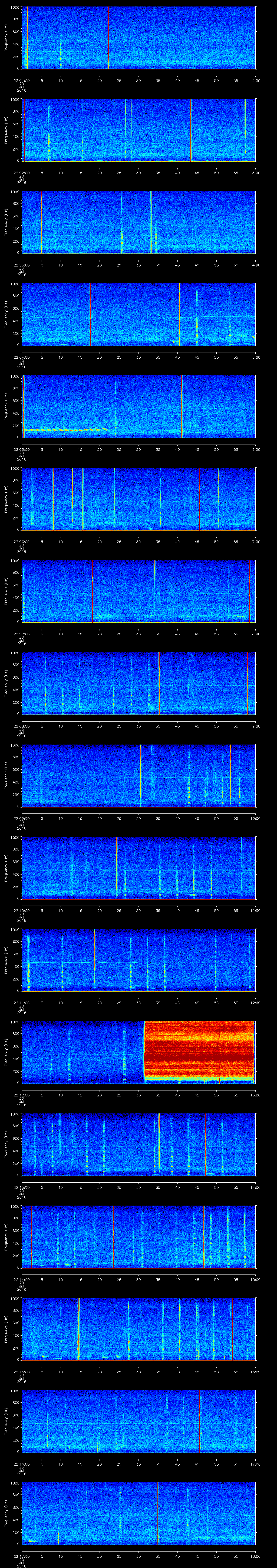Click the 22:17:00 time axis label
This screenshot has width=277, height=1568.
21,1556
